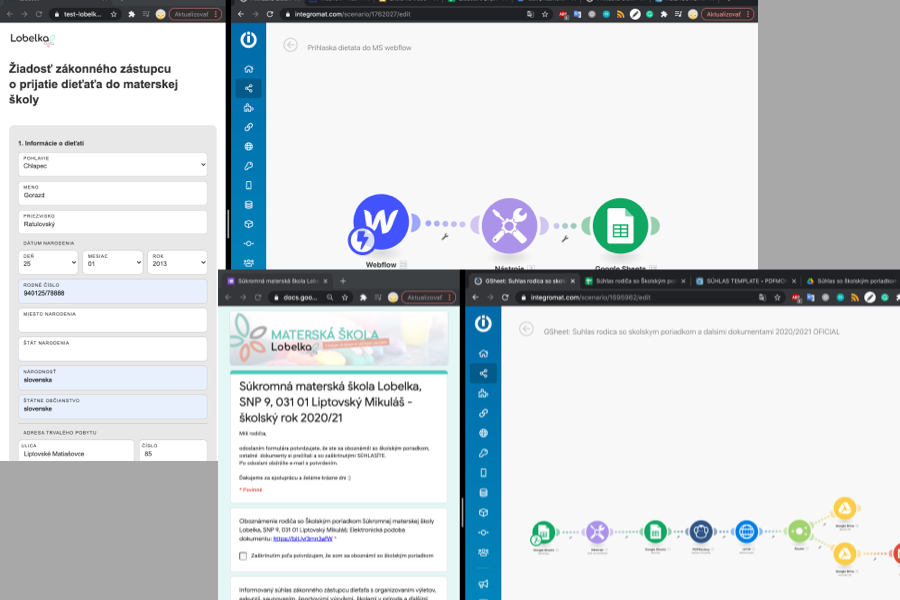Open the Rok dropdown showing 2013
The width and height of the screenshot is (900, 600).
click(177, 262)
